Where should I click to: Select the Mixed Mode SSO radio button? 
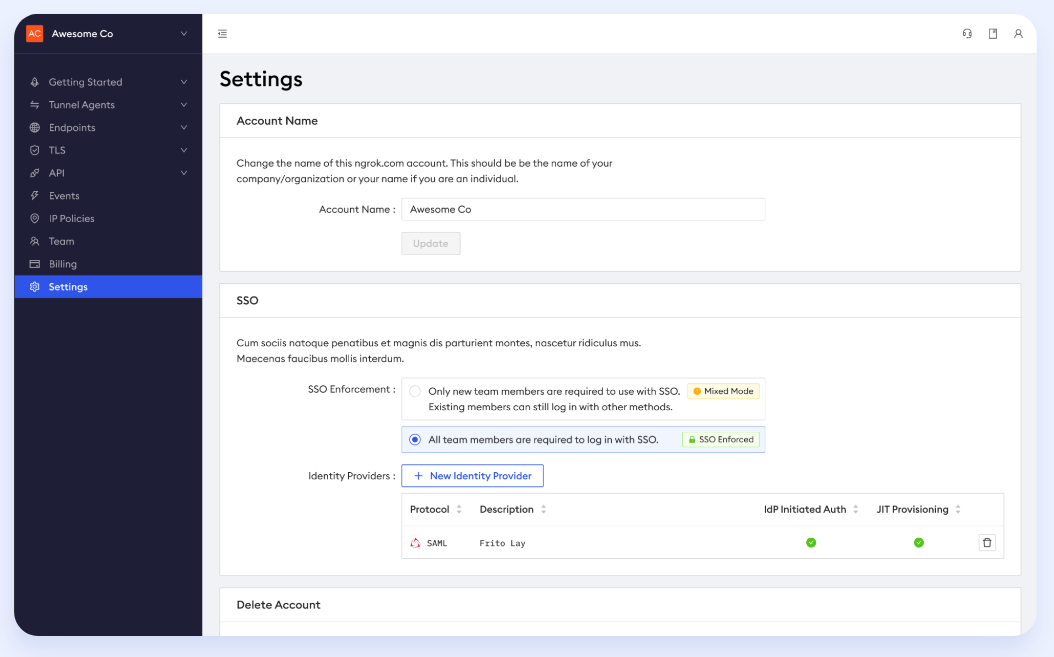coord(415,391)
